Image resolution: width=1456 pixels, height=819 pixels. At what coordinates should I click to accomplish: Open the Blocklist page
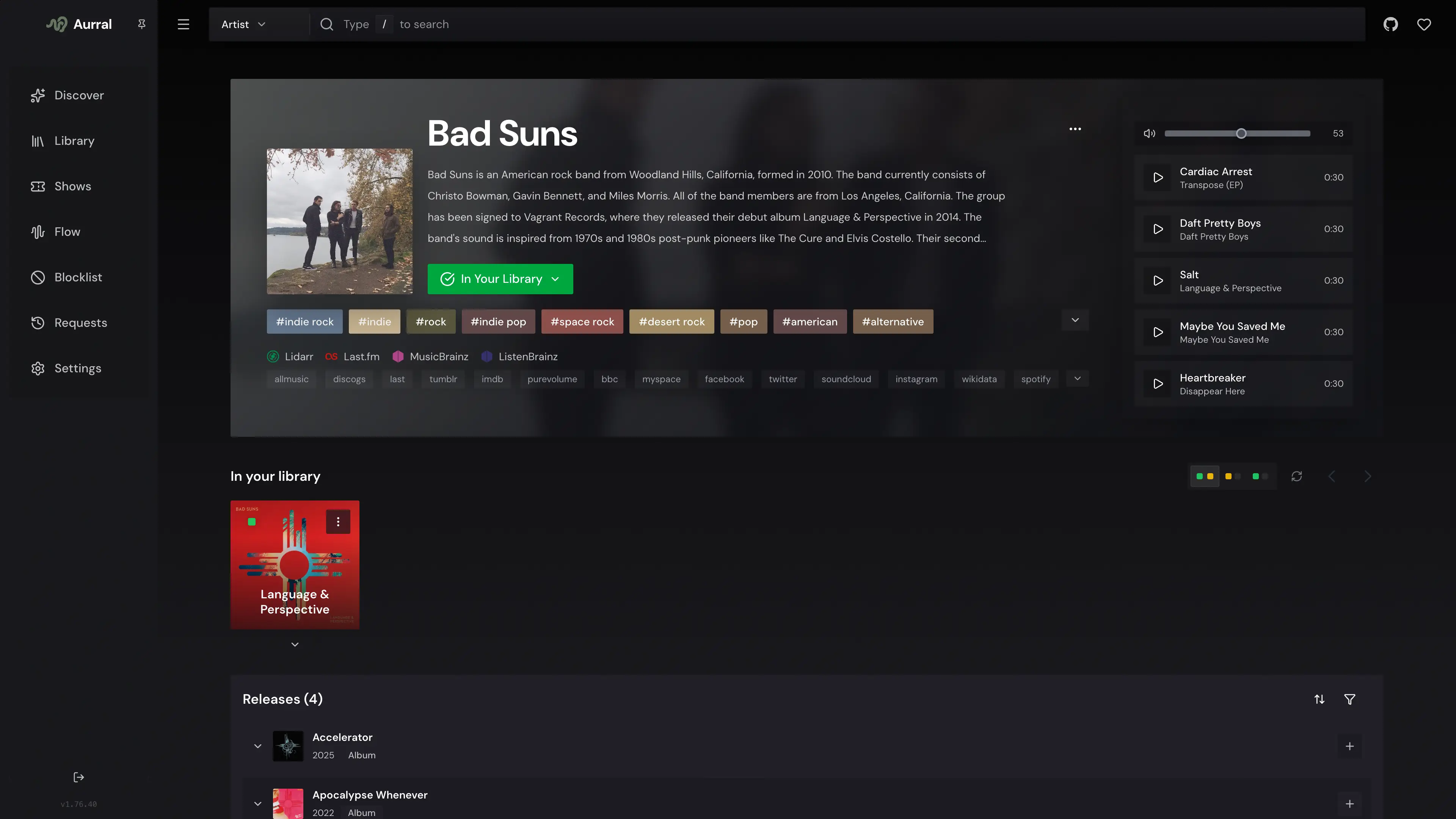pos(79,277)
